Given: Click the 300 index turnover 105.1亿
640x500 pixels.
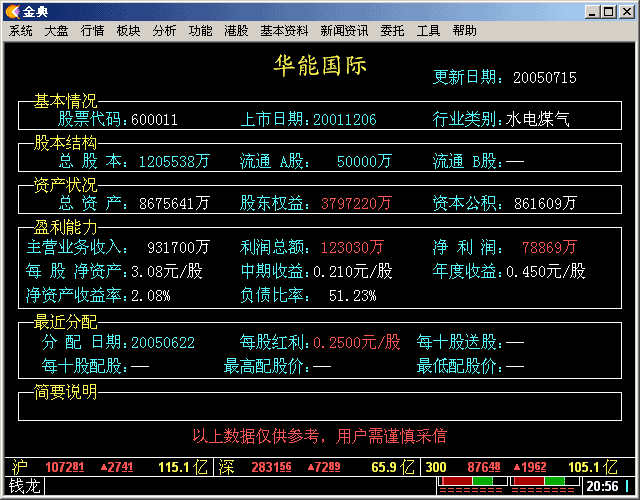Looking at the screenshot, I should pos(593,467).
